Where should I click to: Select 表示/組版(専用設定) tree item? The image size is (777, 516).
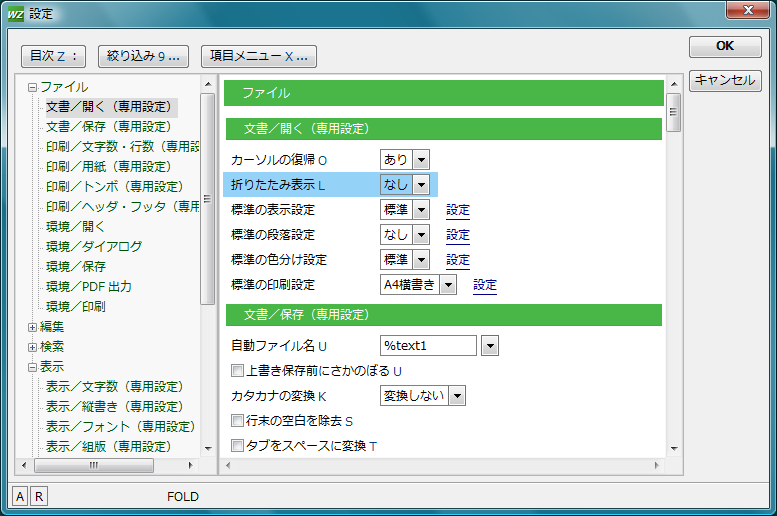(109, 447)
